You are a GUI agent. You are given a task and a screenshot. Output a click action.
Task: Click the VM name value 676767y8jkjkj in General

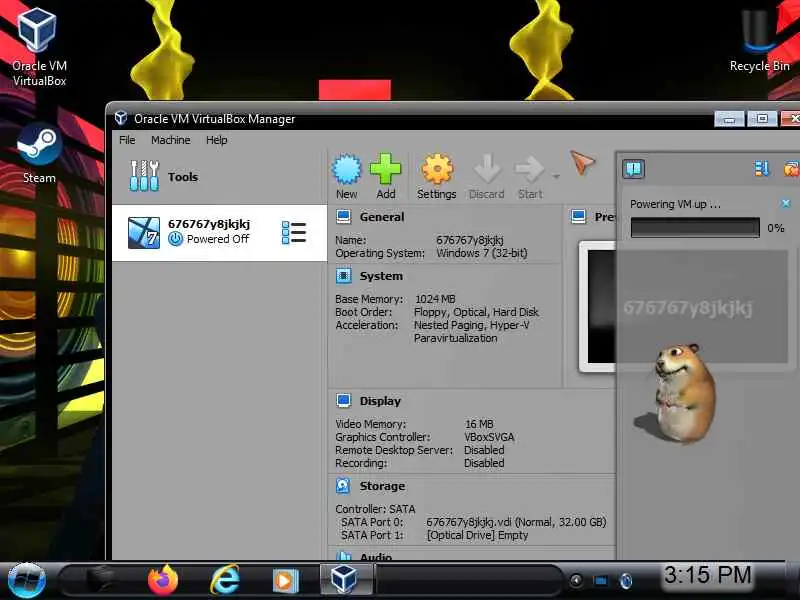pyautogui.click(x=470, y=240)
